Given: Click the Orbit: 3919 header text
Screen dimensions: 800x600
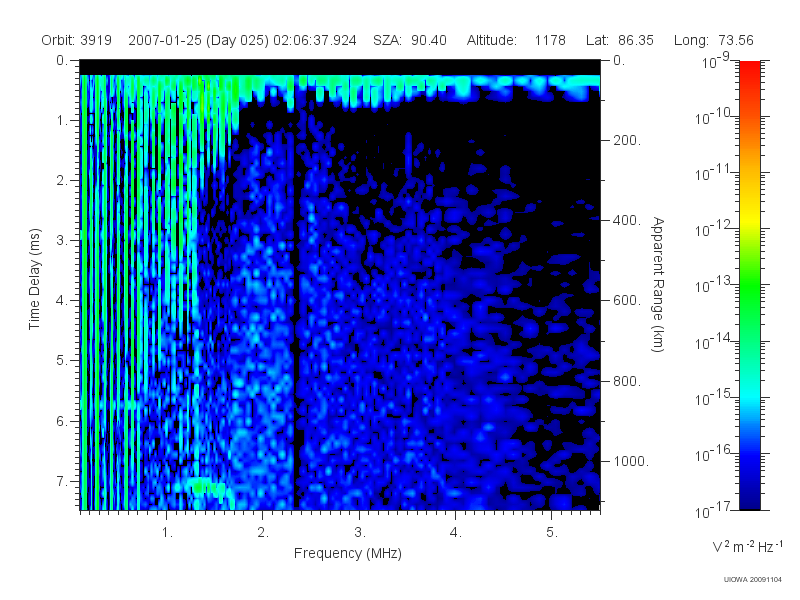Looking at the screenshot, I should pyautogui.click(x=77, y=40).
